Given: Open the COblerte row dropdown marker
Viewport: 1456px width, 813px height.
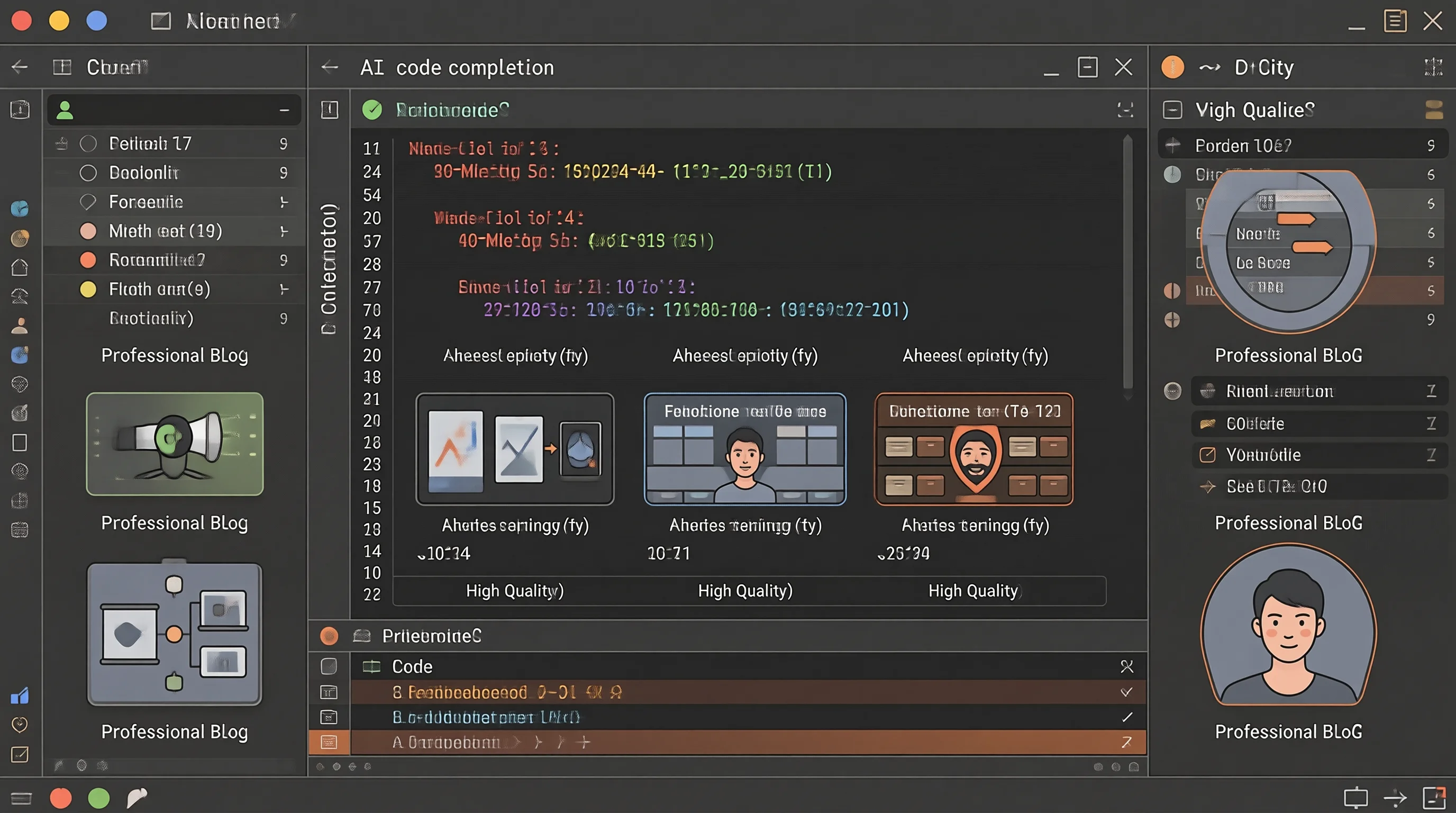Looking at the screenshot, I should (1431, 423).
